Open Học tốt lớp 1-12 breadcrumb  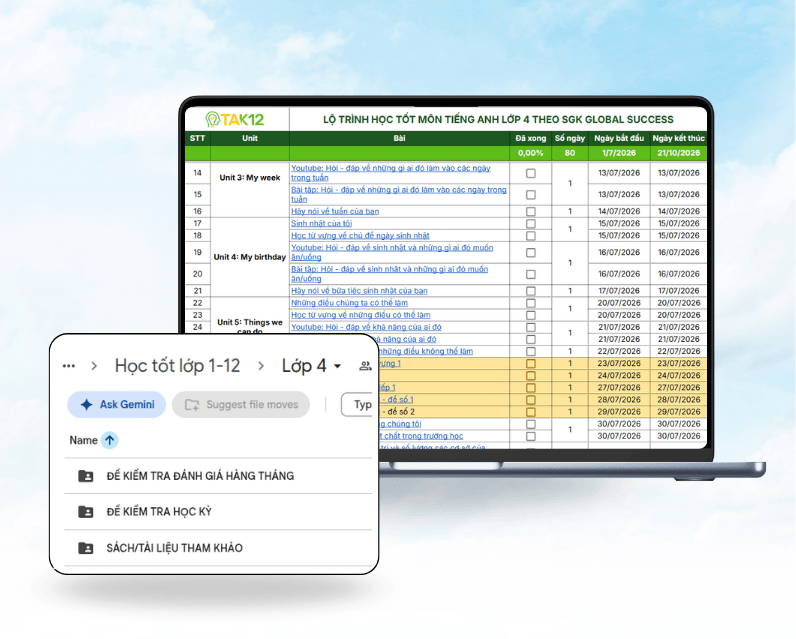point(177,366)
